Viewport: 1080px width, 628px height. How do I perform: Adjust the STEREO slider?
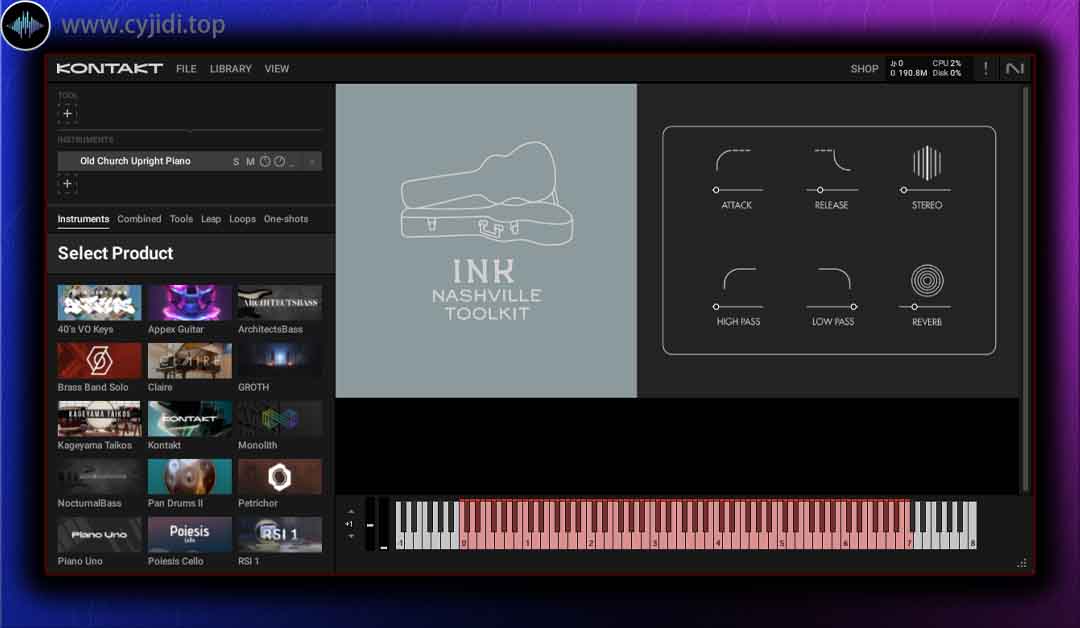click(x=926, y=190)
